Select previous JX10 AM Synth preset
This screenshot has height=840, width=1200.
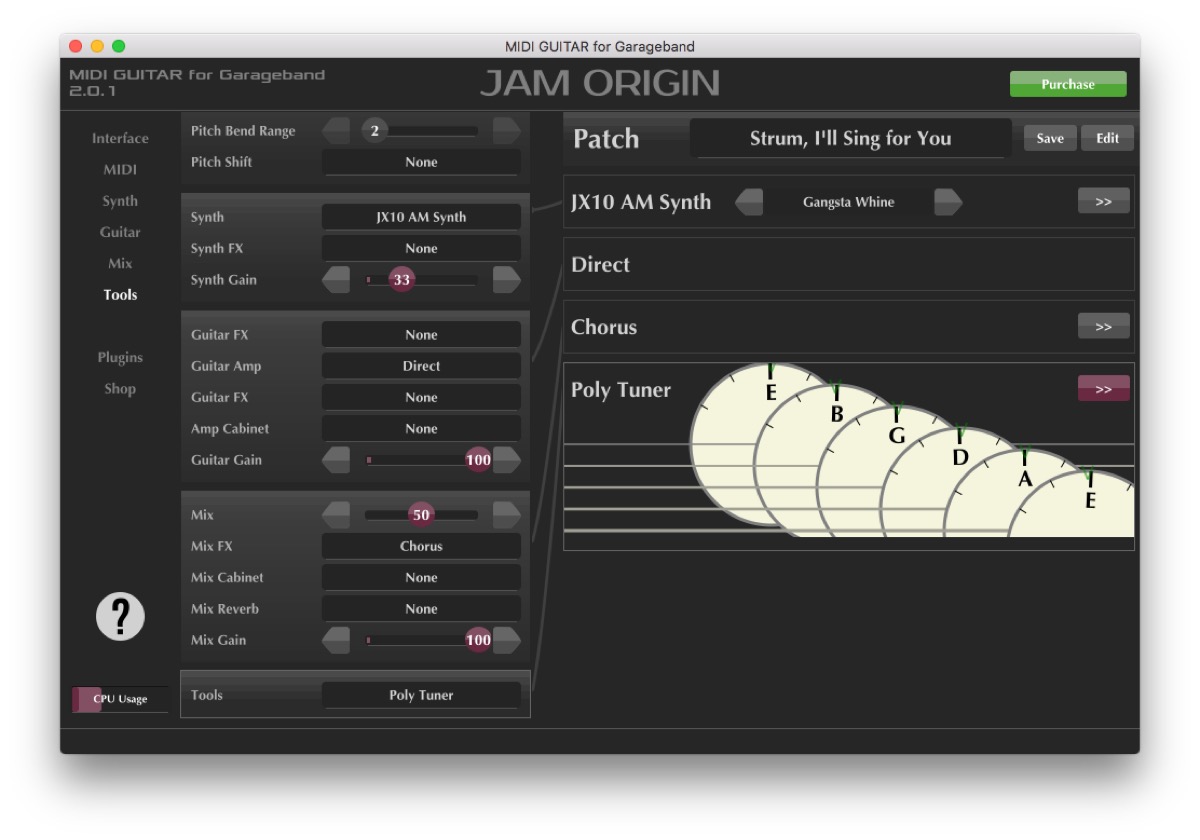[x=749, y=202]
